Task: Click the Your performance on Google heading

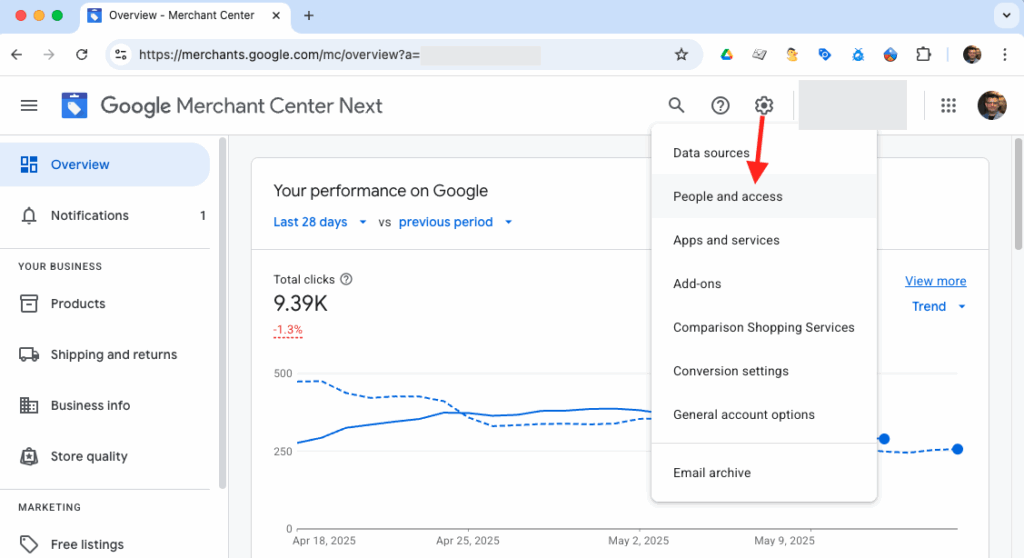Action: (380, 191)
